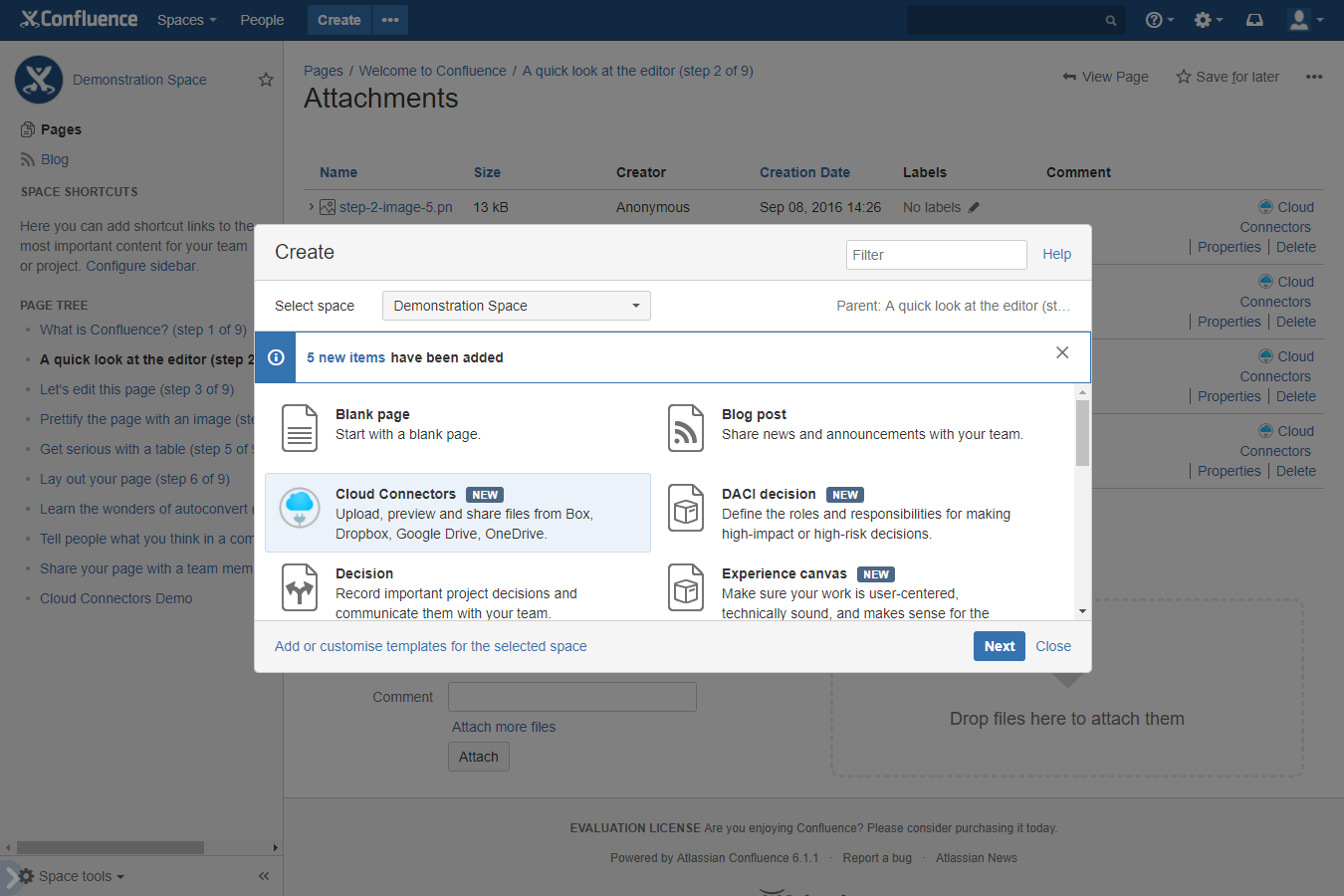Click the Comment input field
Image resolution: width=1344 pixels, height=896 pixels.
coord(572,697)
